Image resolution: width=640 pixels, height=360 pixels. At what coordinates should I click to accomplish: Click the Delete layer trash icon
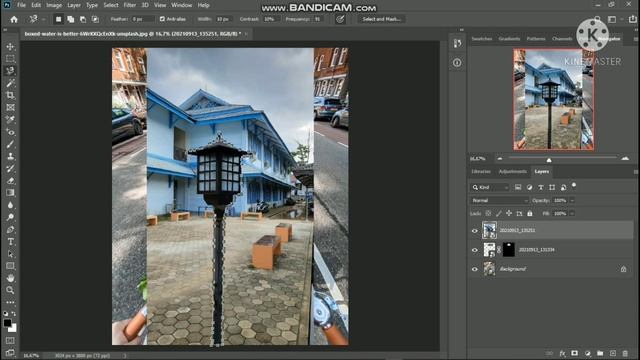625,353
